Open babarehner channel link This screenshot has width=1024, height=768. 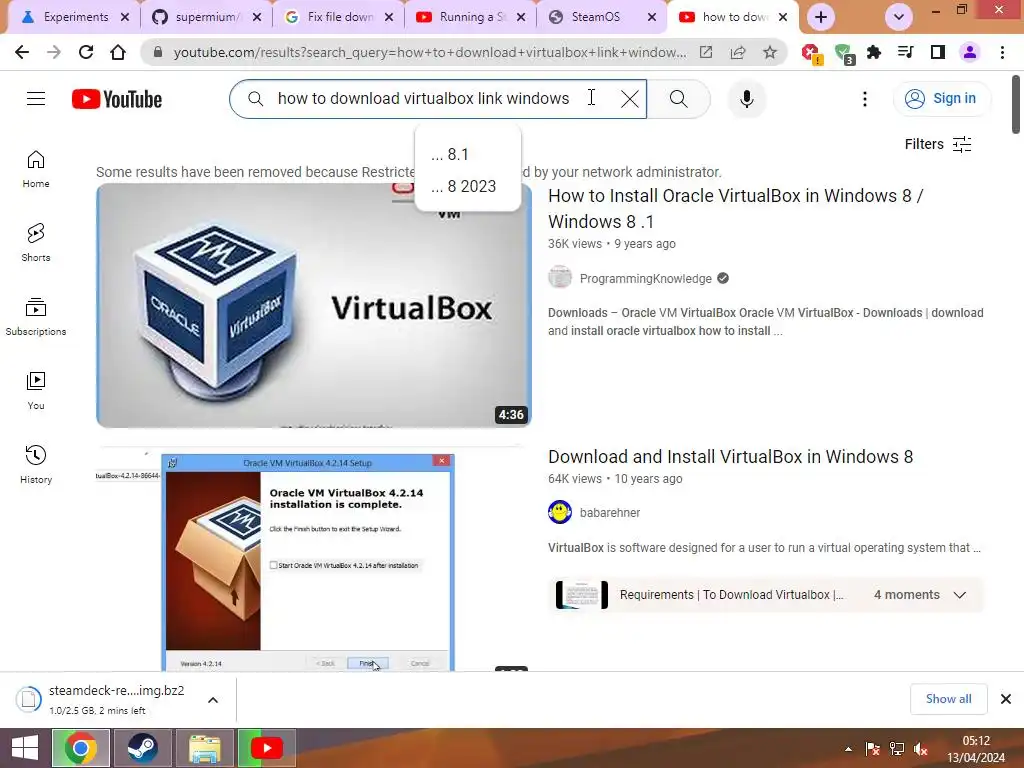click(609, 513)
